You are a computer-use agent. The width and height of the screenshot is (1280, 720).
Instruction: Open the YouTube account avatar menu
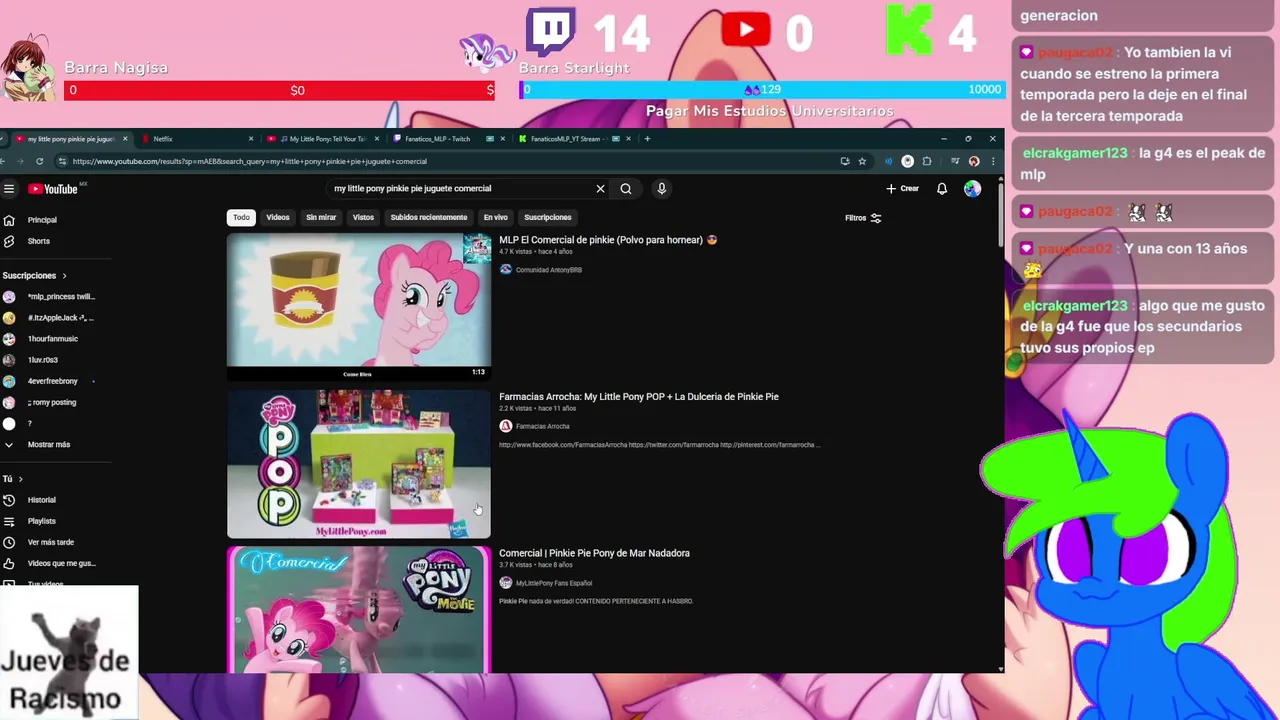972,189
